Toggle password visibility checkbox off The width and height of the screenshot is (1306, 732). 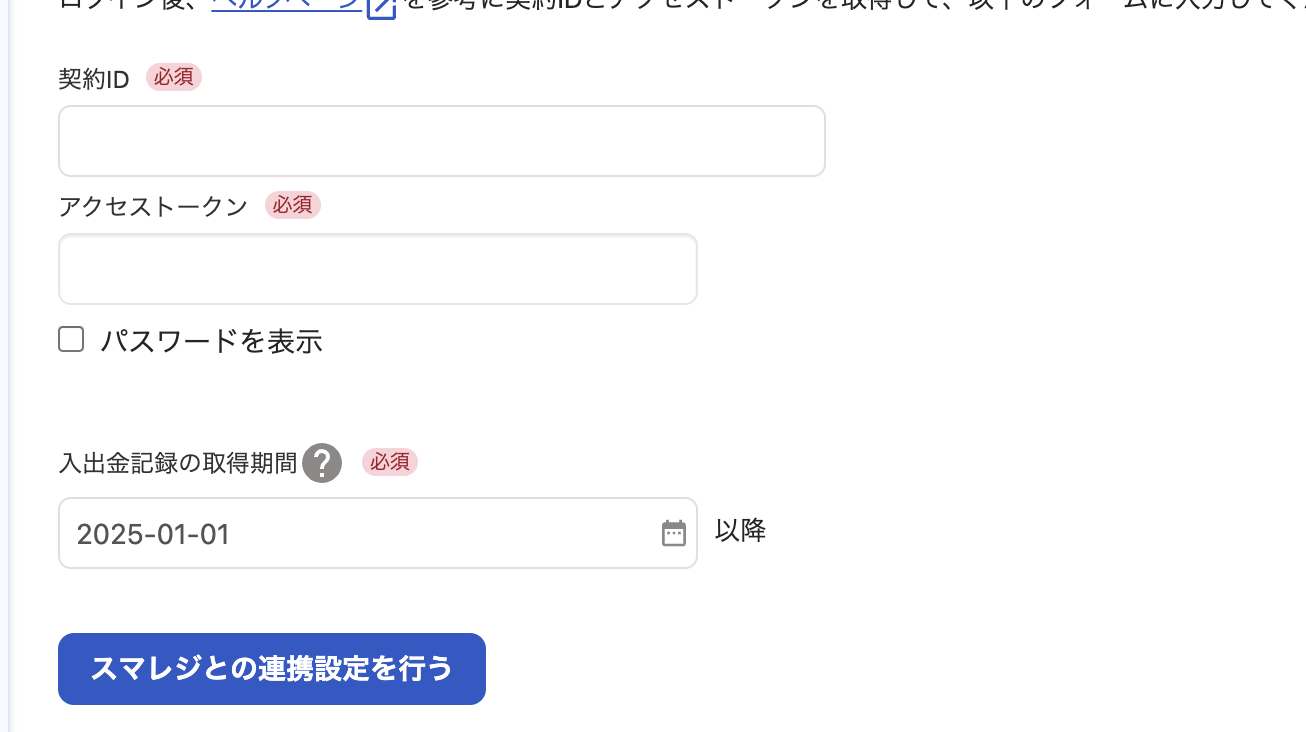point(71,340)
